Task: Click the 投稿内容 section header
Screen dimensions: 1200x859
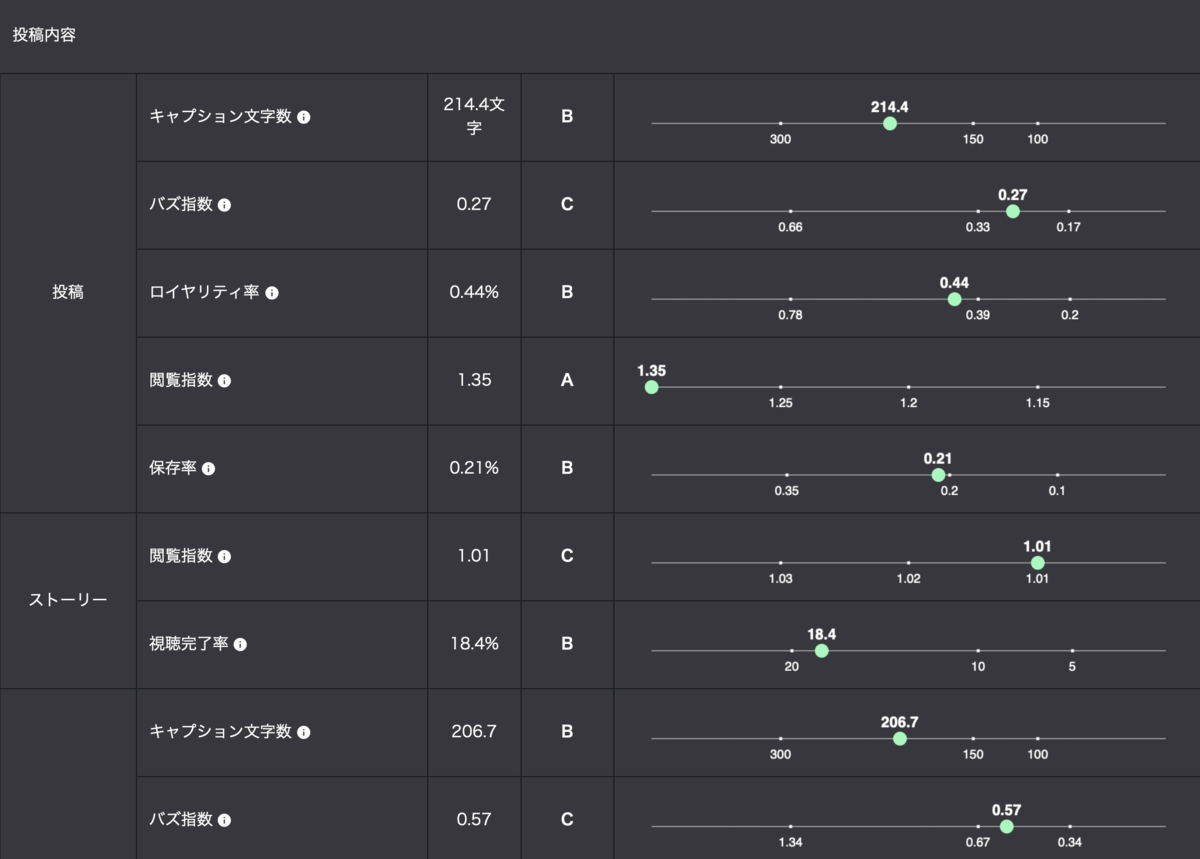Action: click(x=44, y=35)
